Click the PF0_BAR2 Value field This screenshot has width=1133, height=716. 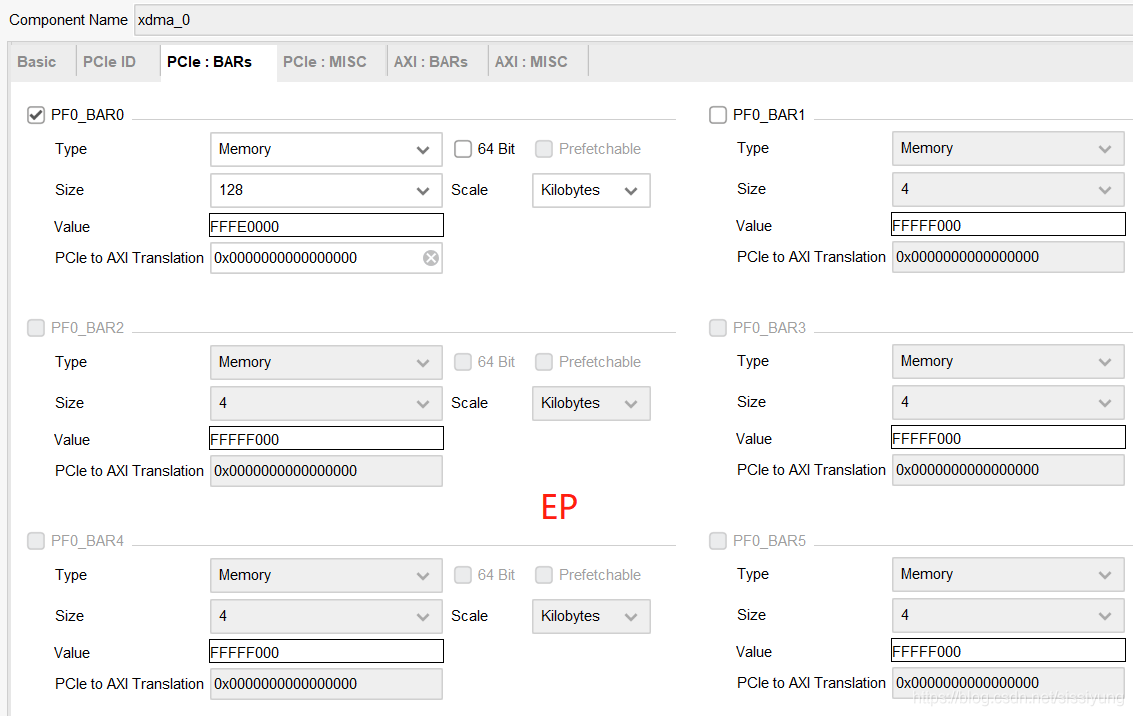(326, 439)
